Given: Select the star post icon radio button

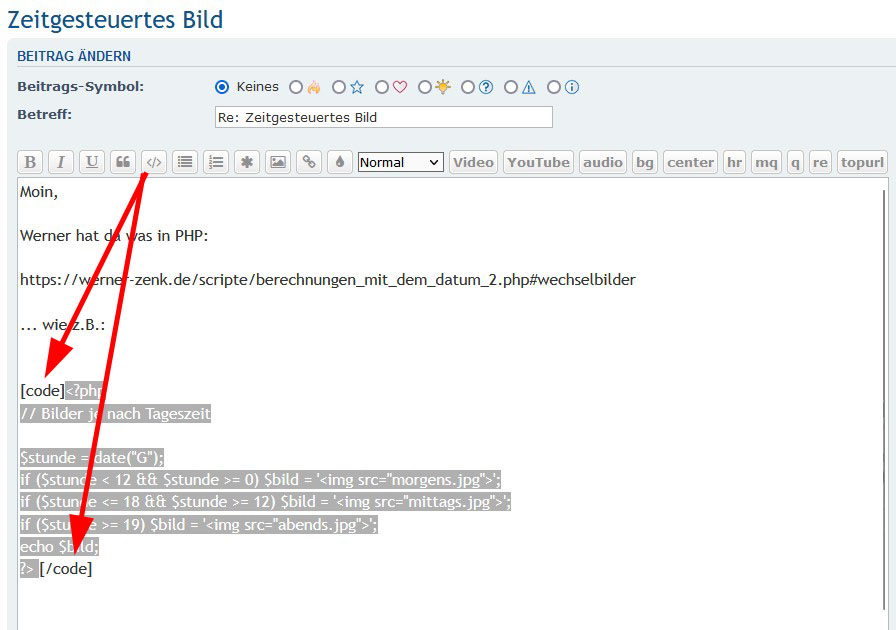Looking at the screenshot, I should tap(339, 87).
